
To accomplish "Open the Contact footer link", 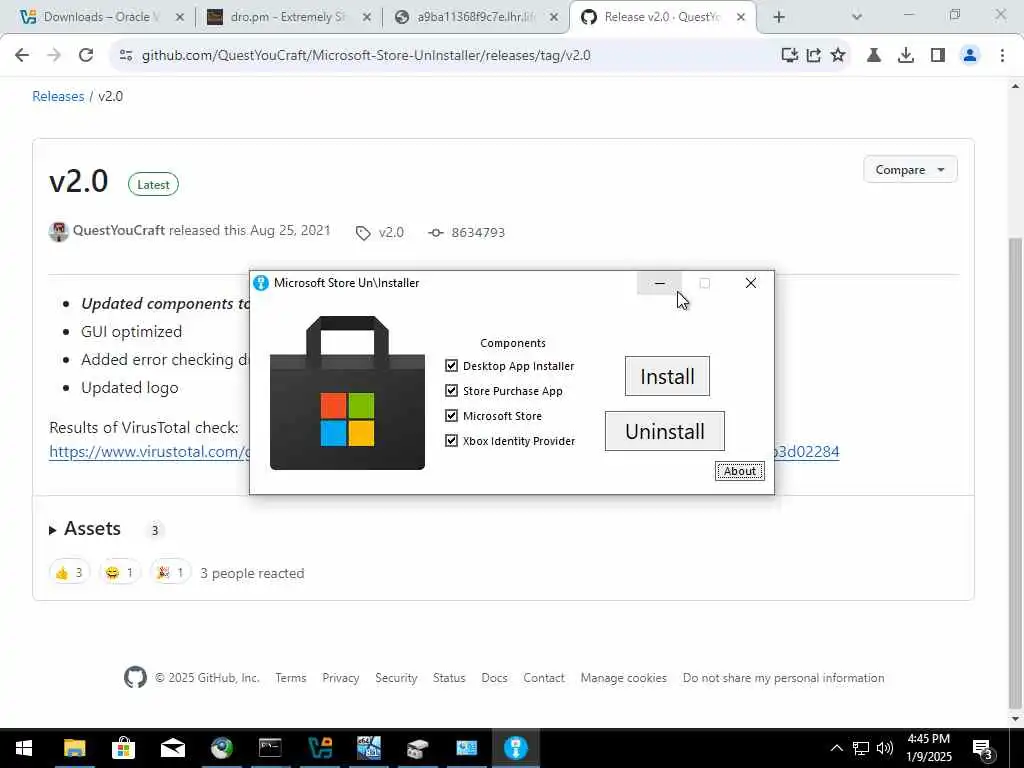I will click(543, 678).
